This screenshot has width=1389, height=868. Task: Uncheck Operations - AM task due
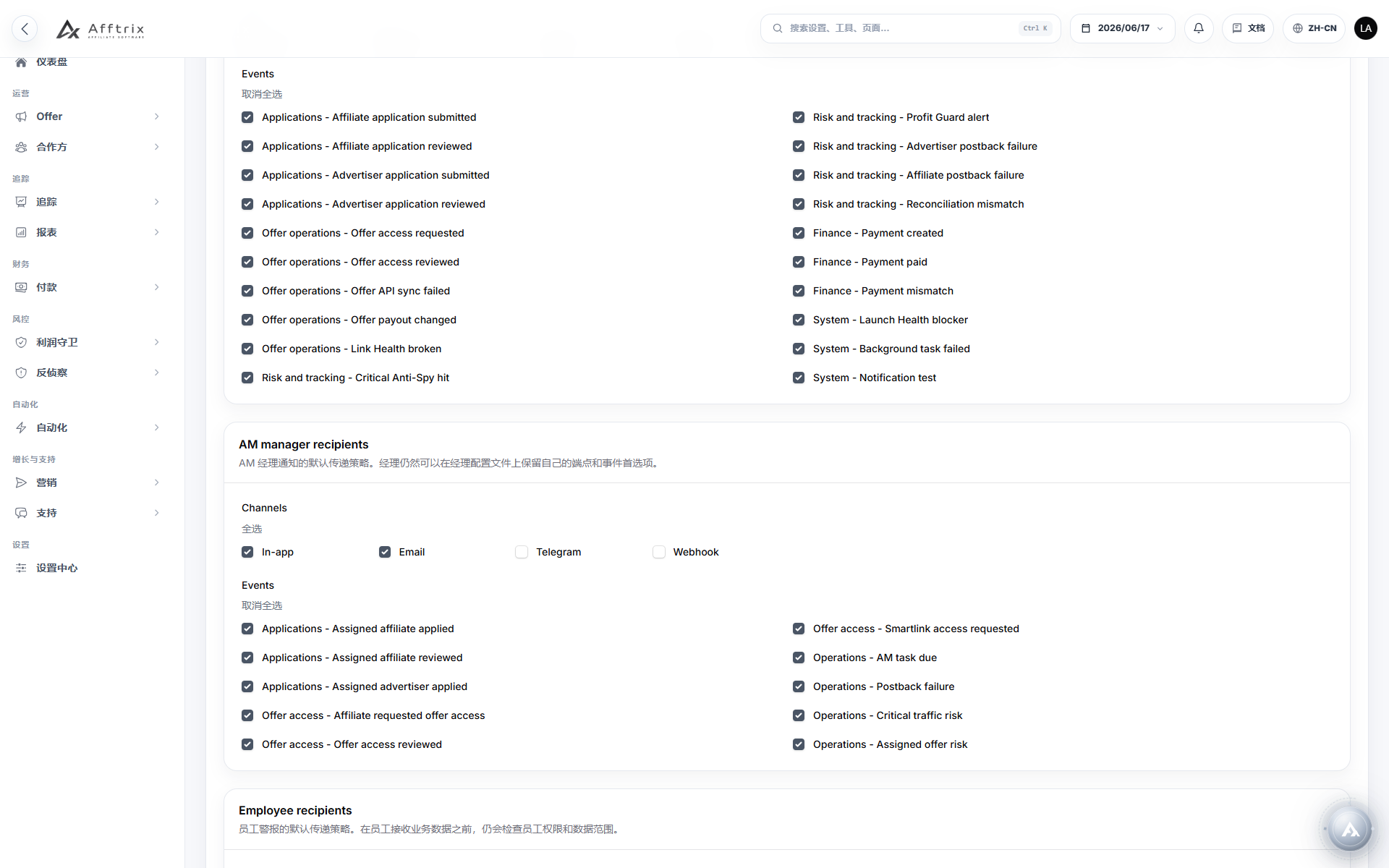799,658
